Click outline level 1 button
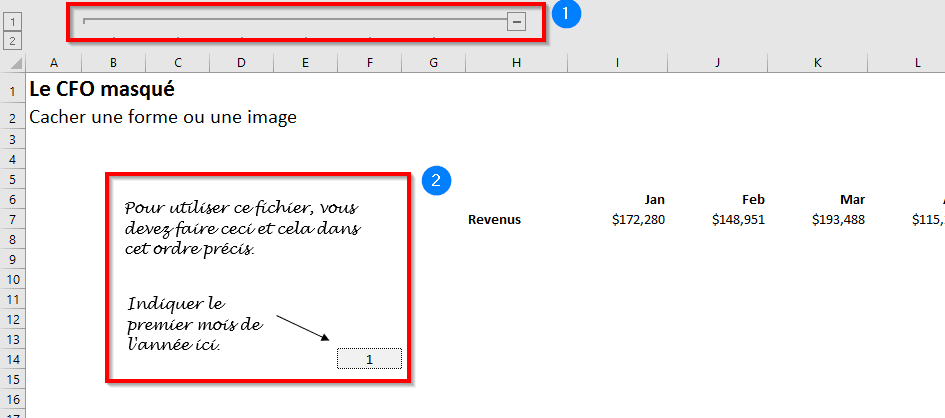The width and height of the screenshot is (945, 418). [x=12, y=21]
